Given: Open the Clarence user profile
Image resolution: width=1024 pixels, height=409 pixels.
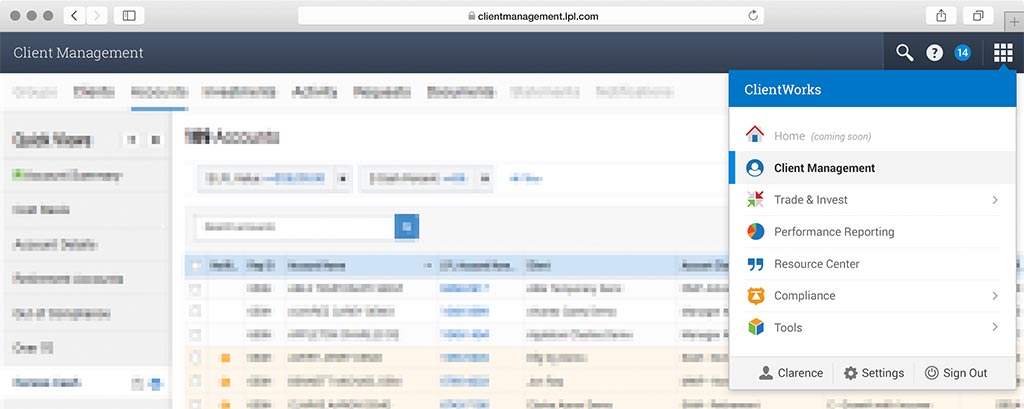Looking at the screenshot, I should tap(790, 373).
